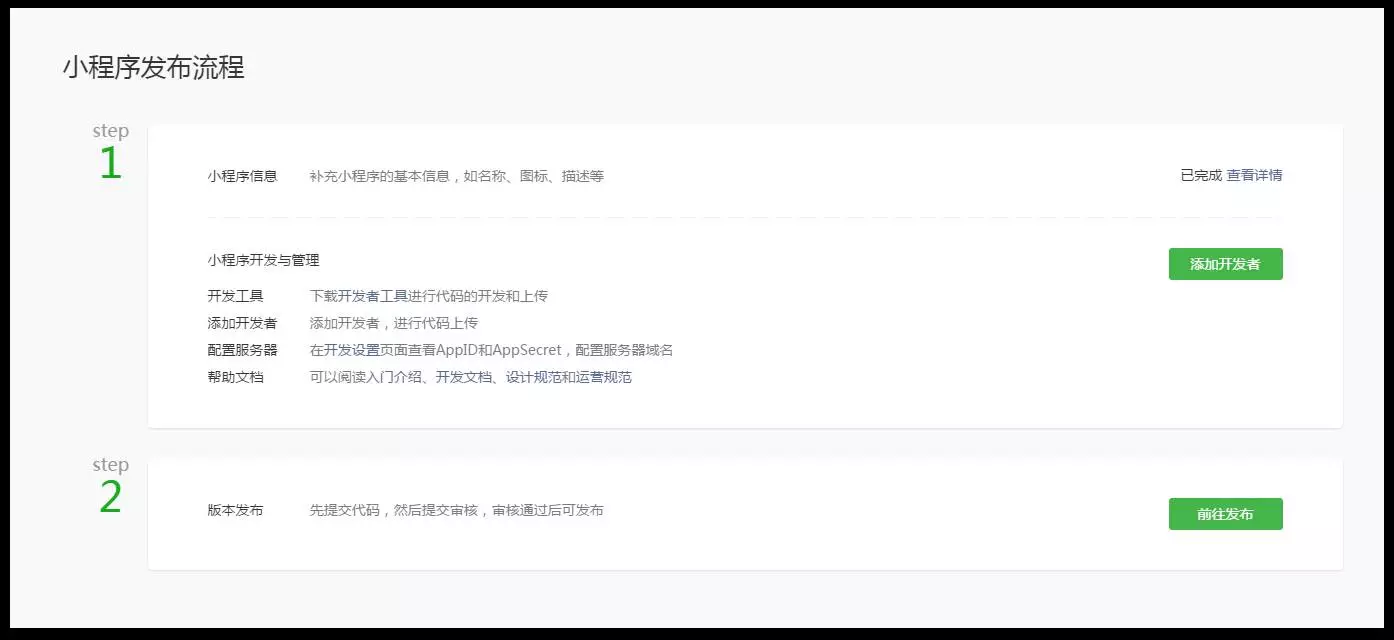Click the 帮助文档 row label
Screen dimensions: 1394x640
(x=235, y=377)
